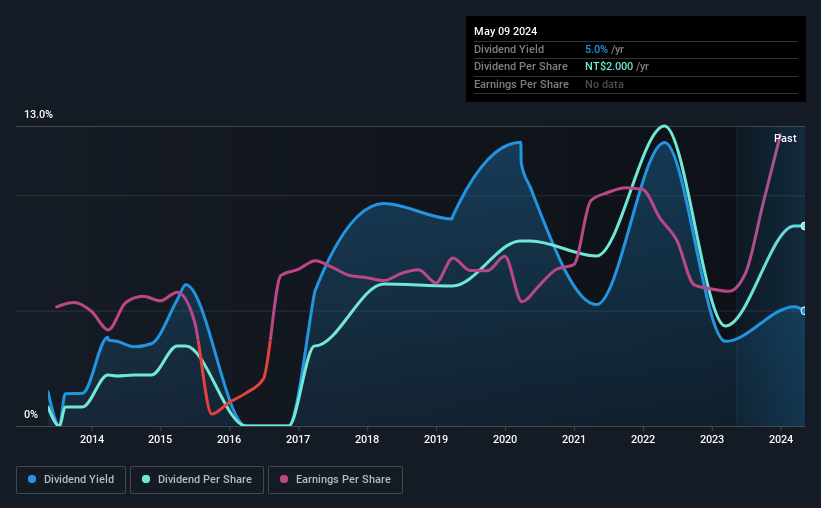Click the 2015 x-axis label
821x508 pixels.
tap(160, 439)
